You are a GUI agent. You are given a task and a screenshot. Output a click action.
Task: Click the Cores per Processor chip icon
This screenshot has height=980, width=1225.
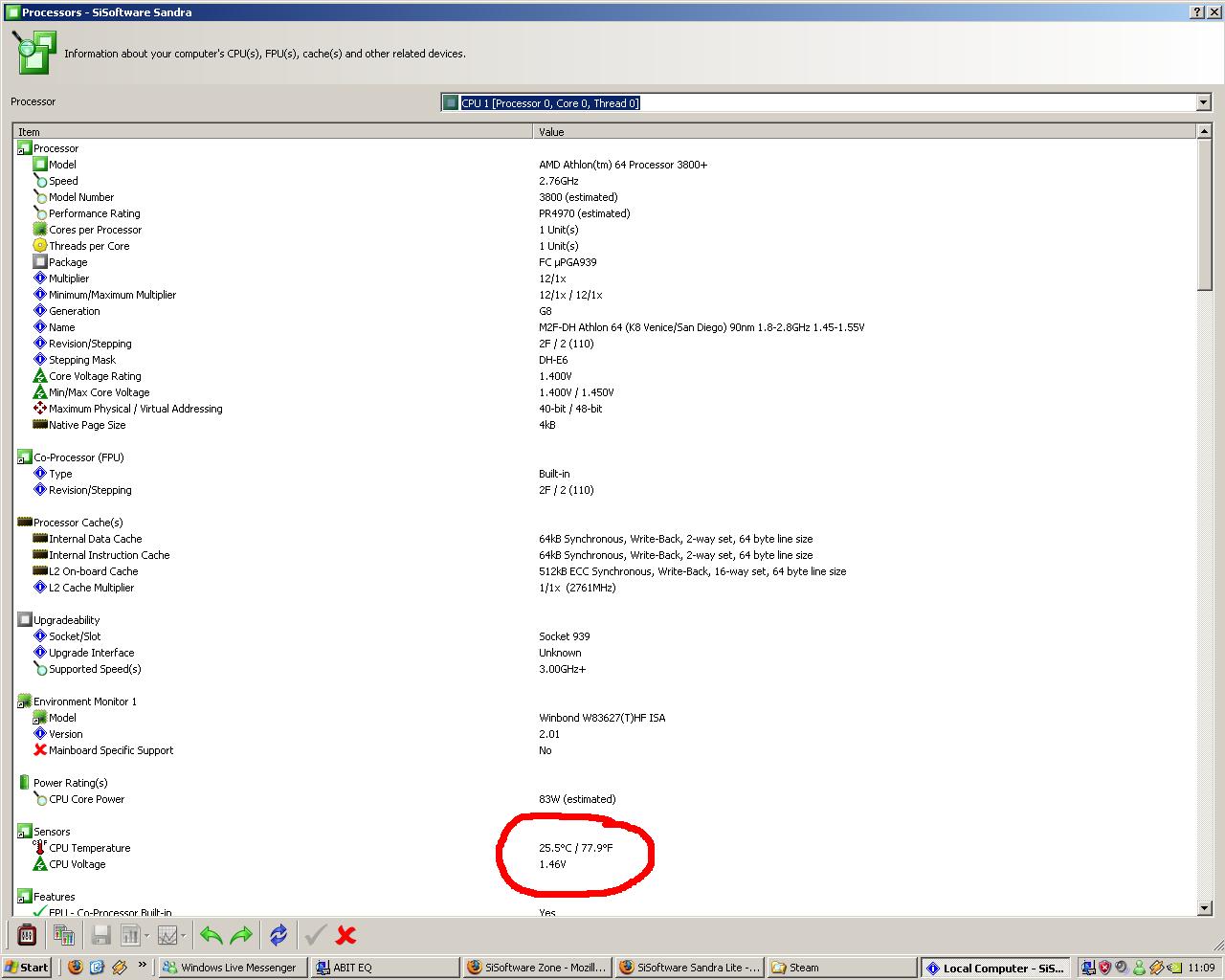tap(40, 230)
